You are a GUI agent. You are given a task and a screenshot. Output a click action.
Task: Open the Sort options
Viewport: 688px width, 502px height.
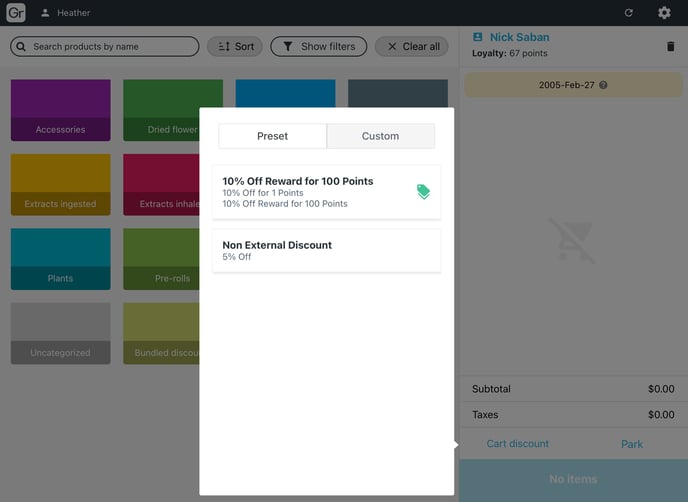pyautogui.click(x=234, y=47)
